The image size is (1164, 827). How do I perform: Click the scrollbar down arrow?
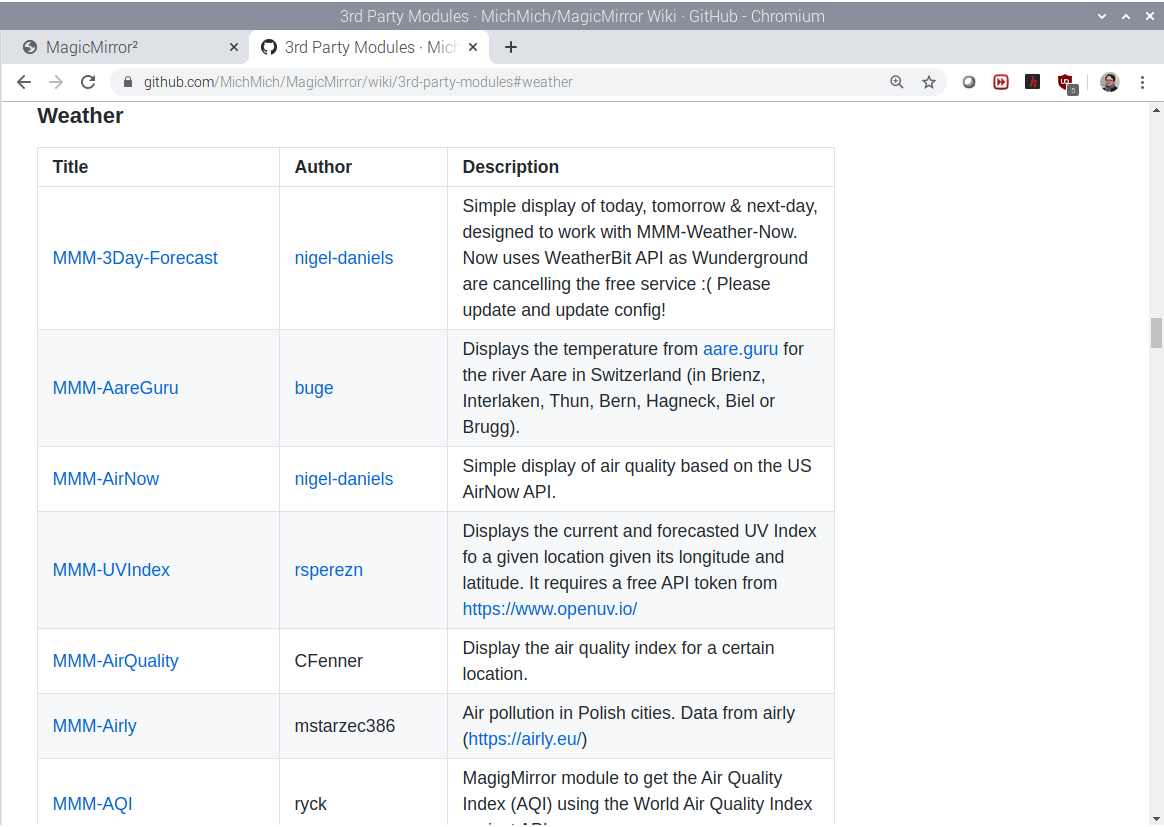pyautogui.click(x=1156, y=820)
